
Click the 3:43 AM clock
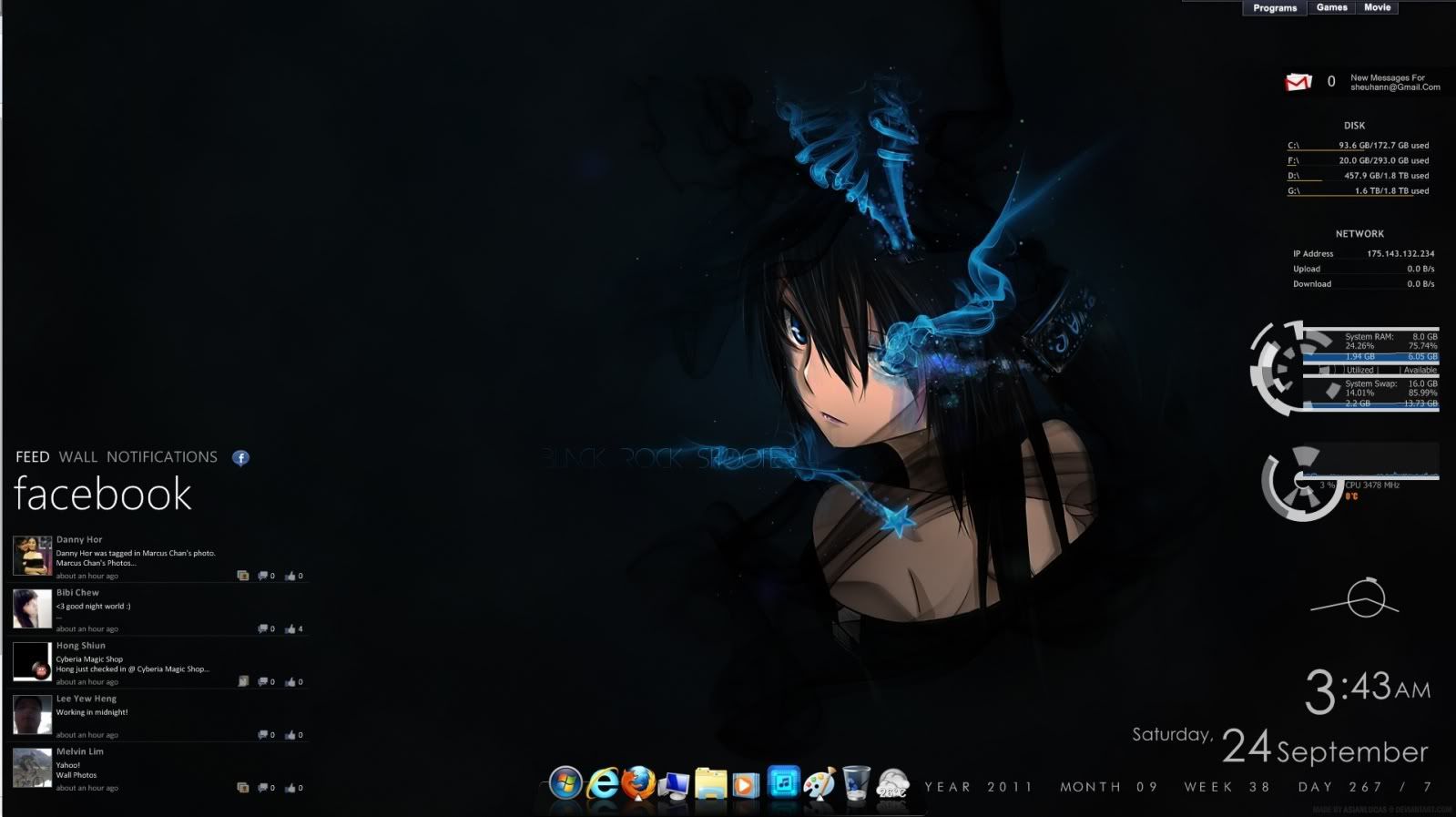click(x=1368, y=690)
